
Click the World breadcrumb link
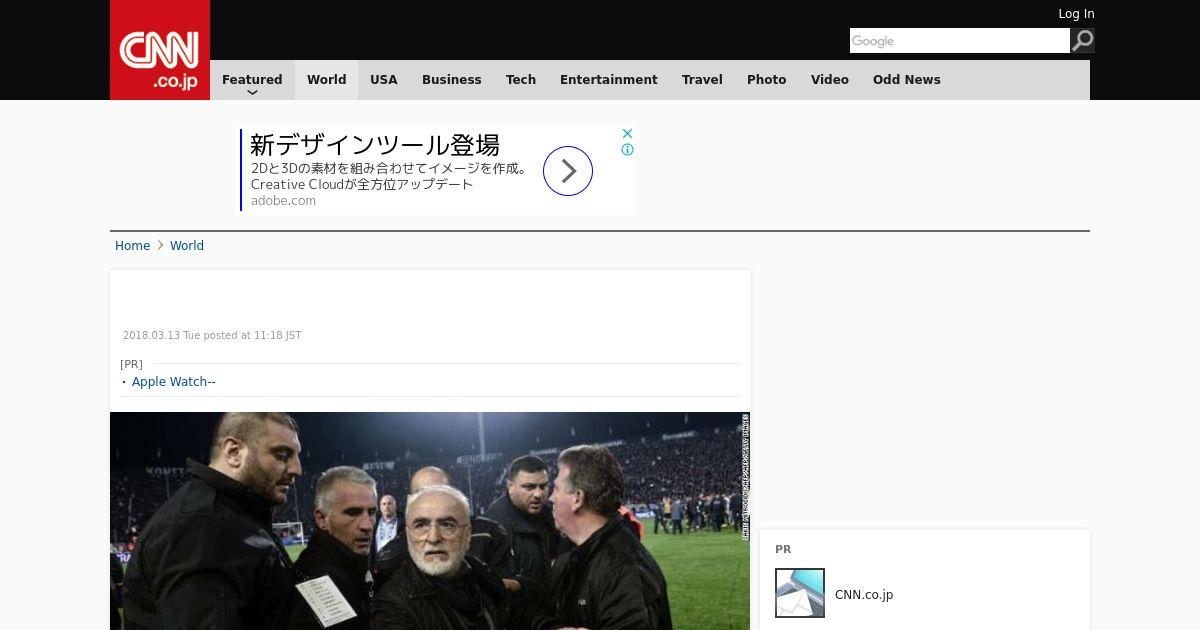tap(187, 246)
